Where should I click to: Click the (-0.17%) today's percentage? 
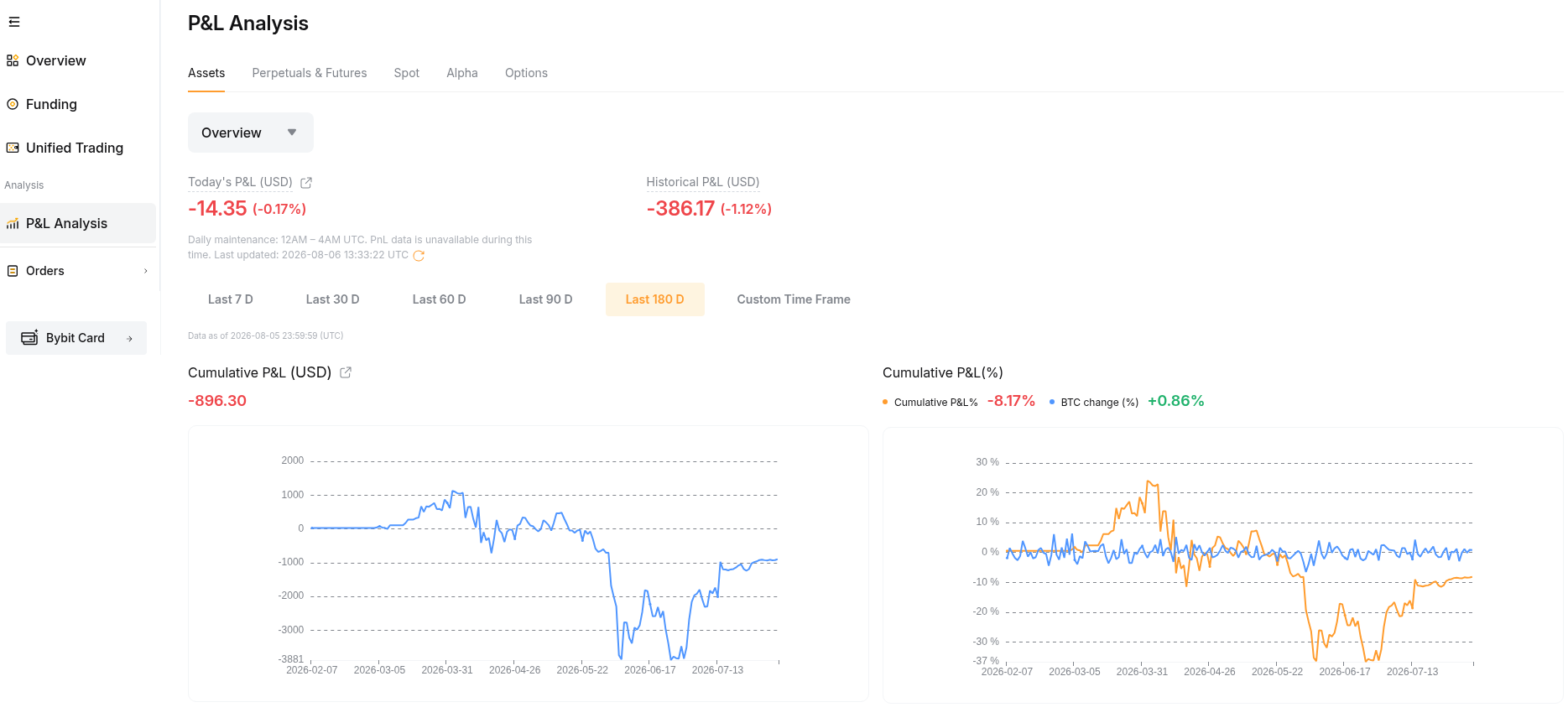point(279,210)
